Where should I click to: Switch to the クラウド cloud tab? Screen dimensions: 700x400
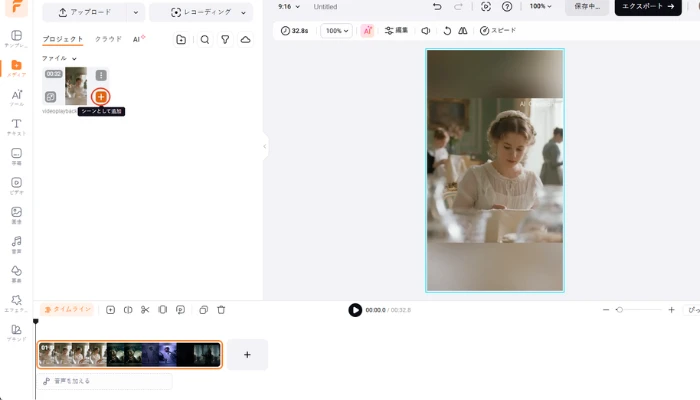tap(108, 39)
